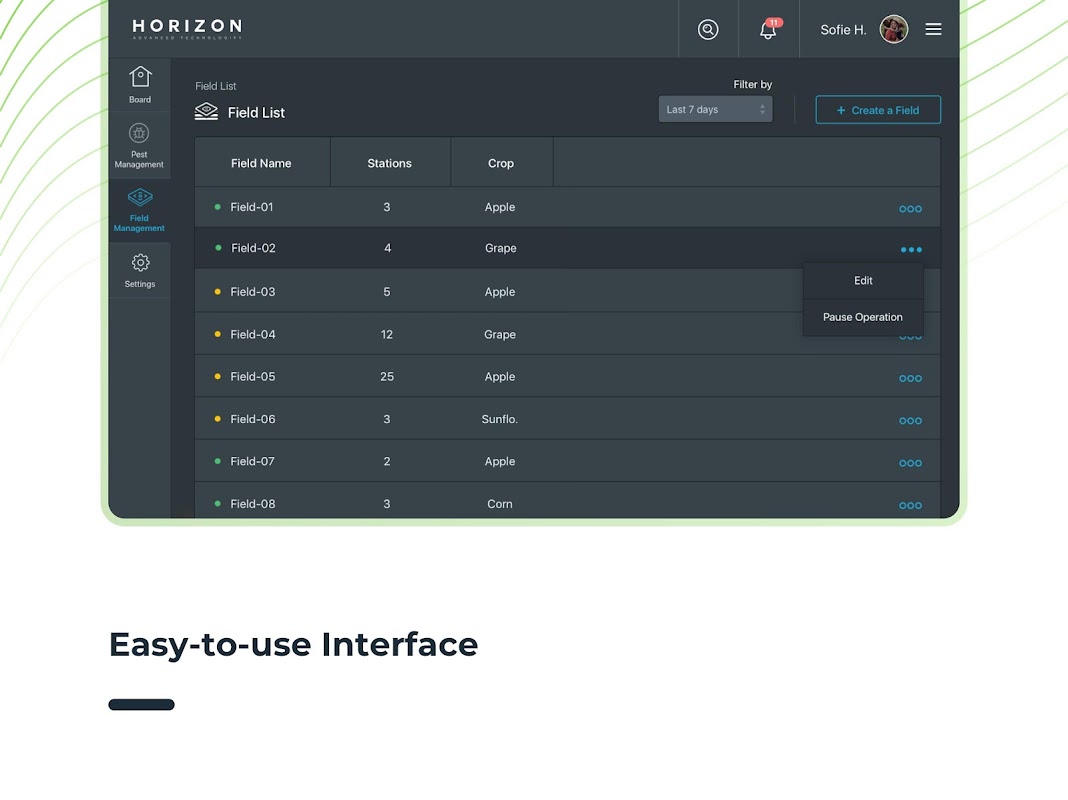1068x800 pixels.
Task: Open three-dot menu for Field-06
Action: [x=910, y=421]
